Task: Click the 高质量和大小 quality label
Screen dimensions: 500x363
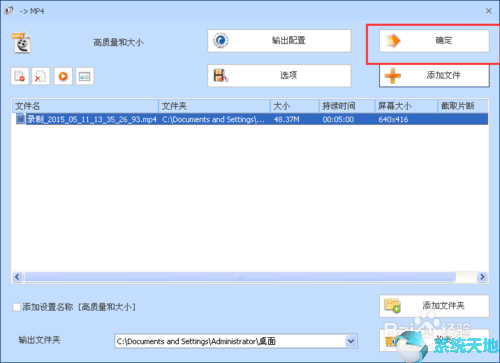Action: pyautogui.click(x=118, y=42)
